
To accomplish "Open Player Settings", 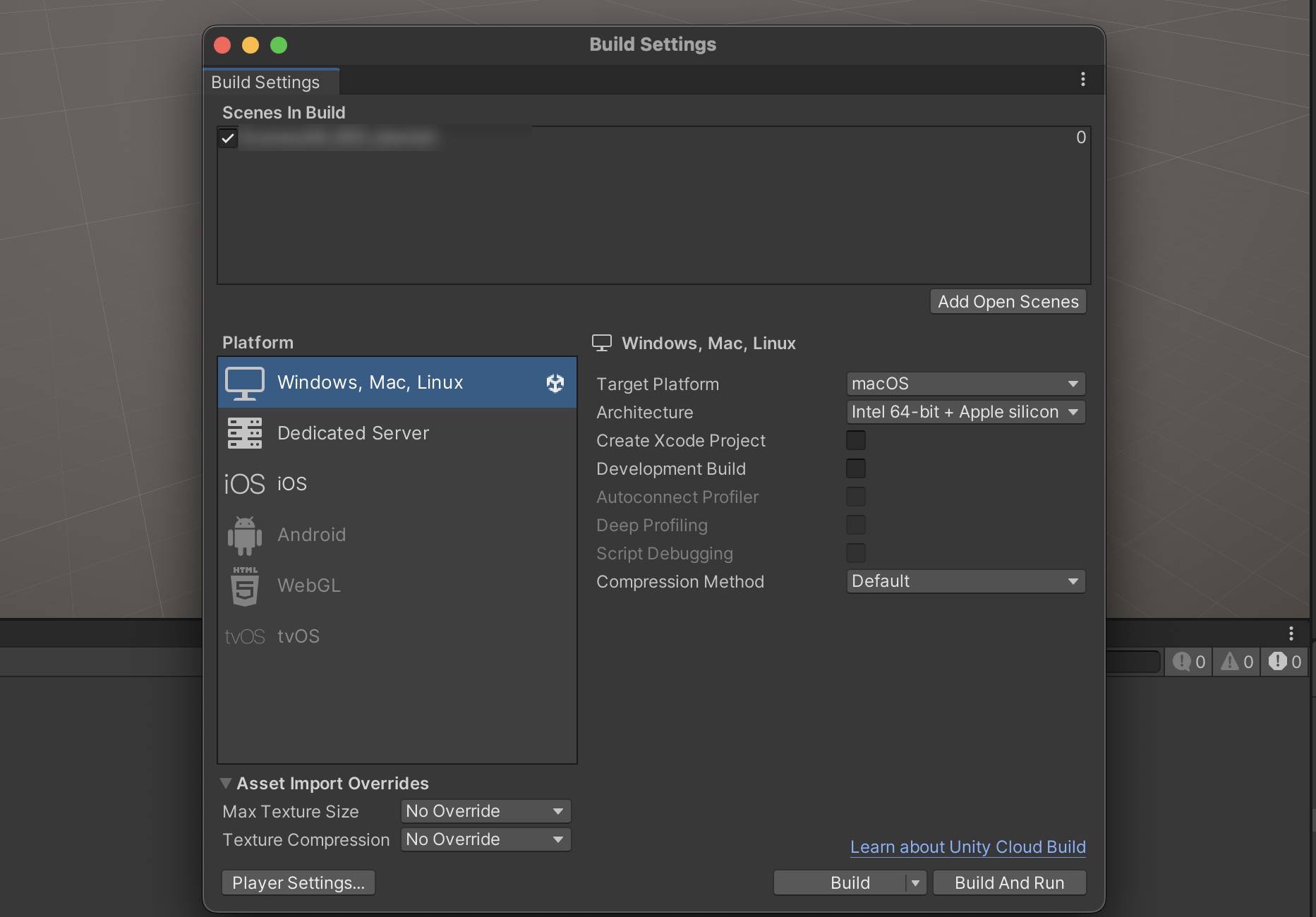I will coord(298,883).
